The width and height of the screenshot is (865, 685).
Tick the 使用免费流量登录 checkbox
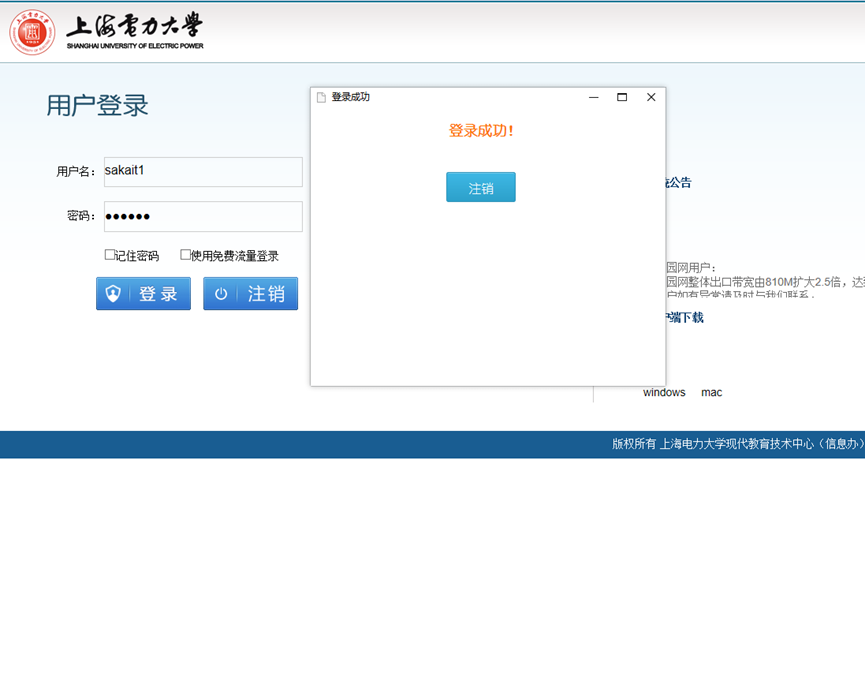pos(185,255)
